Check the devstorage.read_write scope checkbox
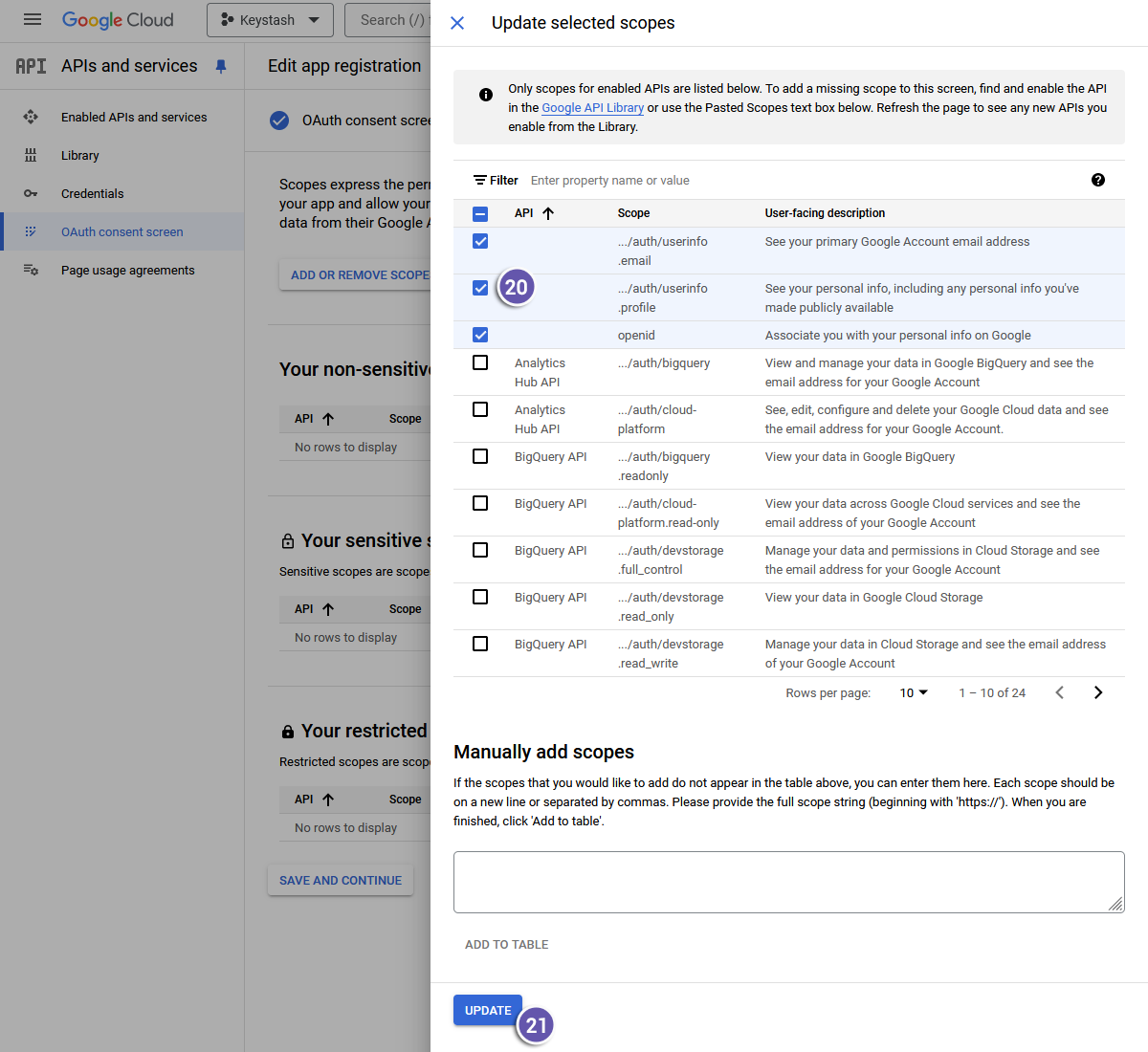This screenshot has height=1052, width=1148. pyautogui.click(x=480, y=644)
